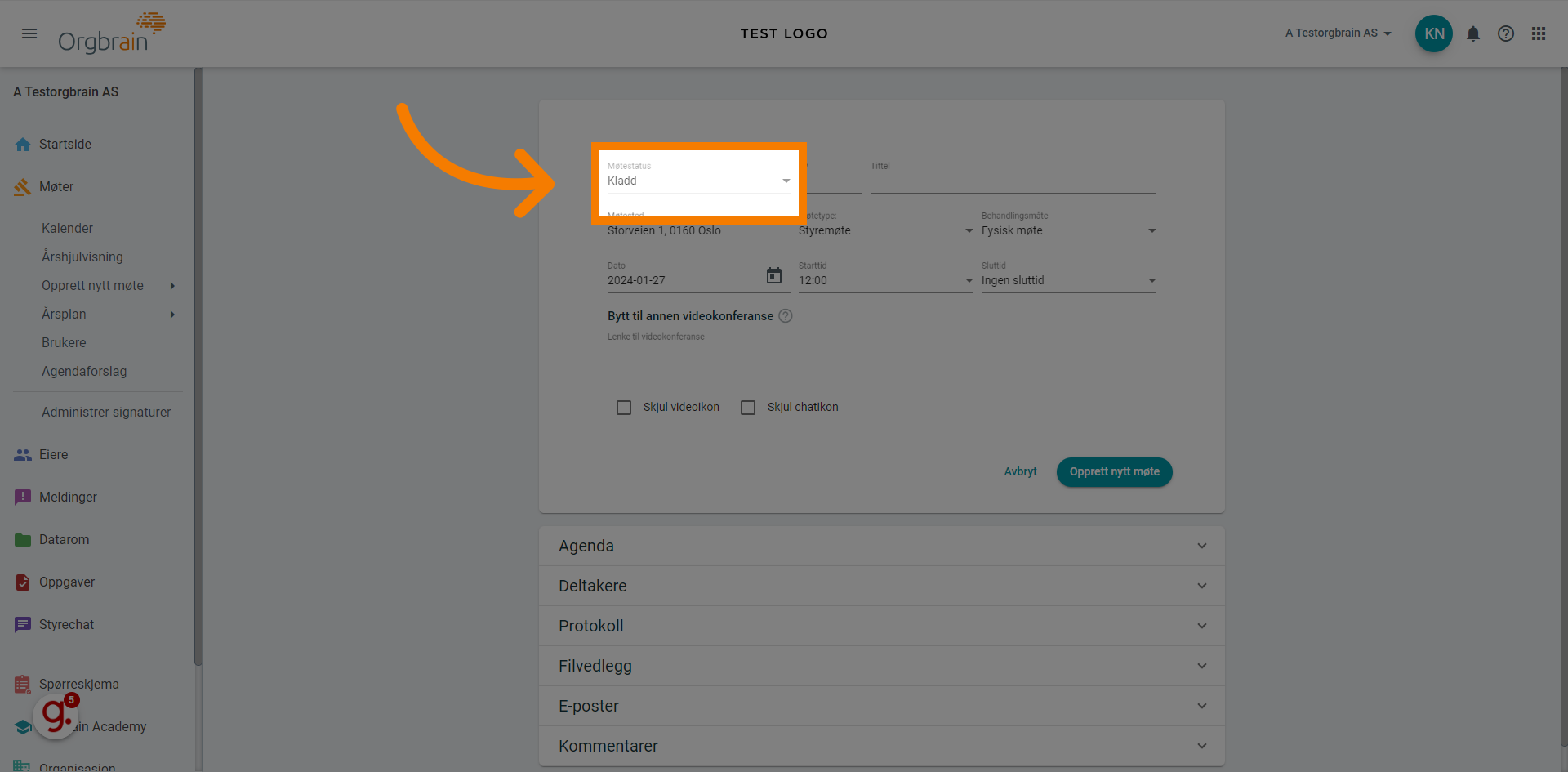Click the TEST LOGO header text
The image size is (1568, 772).
pyautogui.click(x=784, y=33)
